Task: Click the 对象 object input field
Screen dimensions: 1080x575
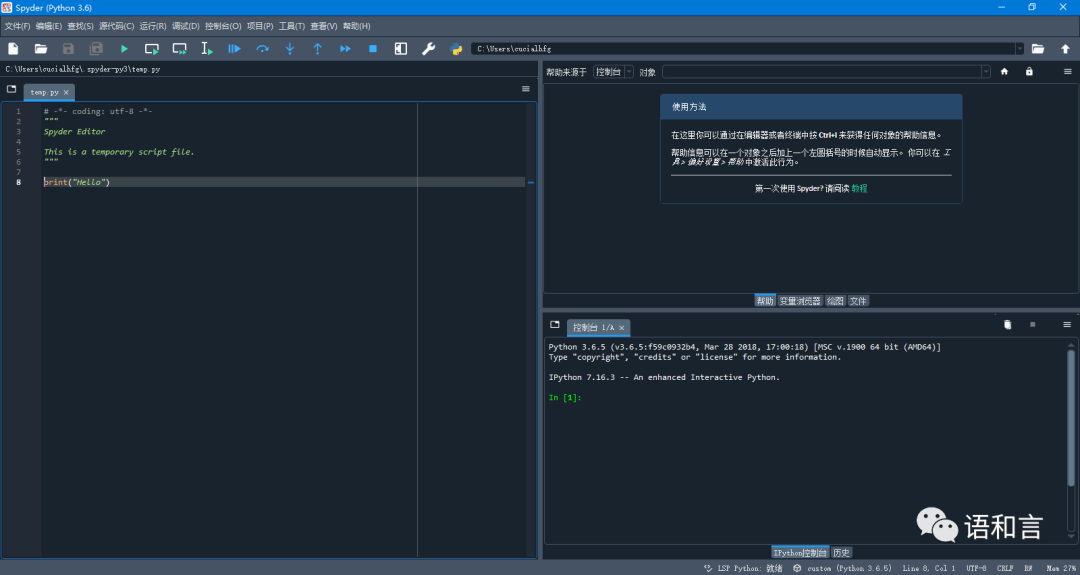Action: tap(821, 72)
